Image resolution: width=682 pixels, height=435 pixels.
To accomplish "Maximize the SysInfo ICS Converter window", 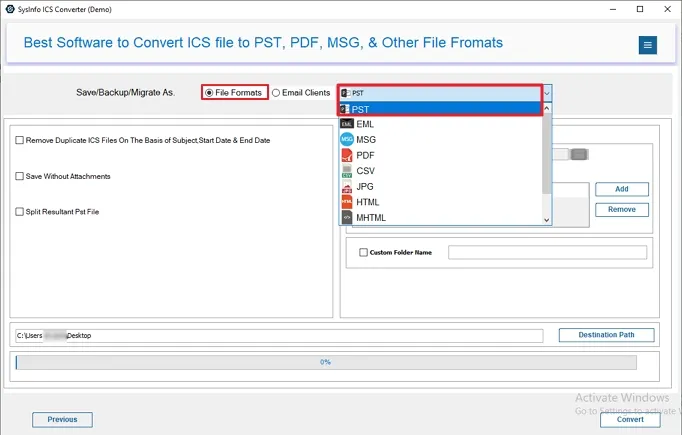I will (640, 9).
